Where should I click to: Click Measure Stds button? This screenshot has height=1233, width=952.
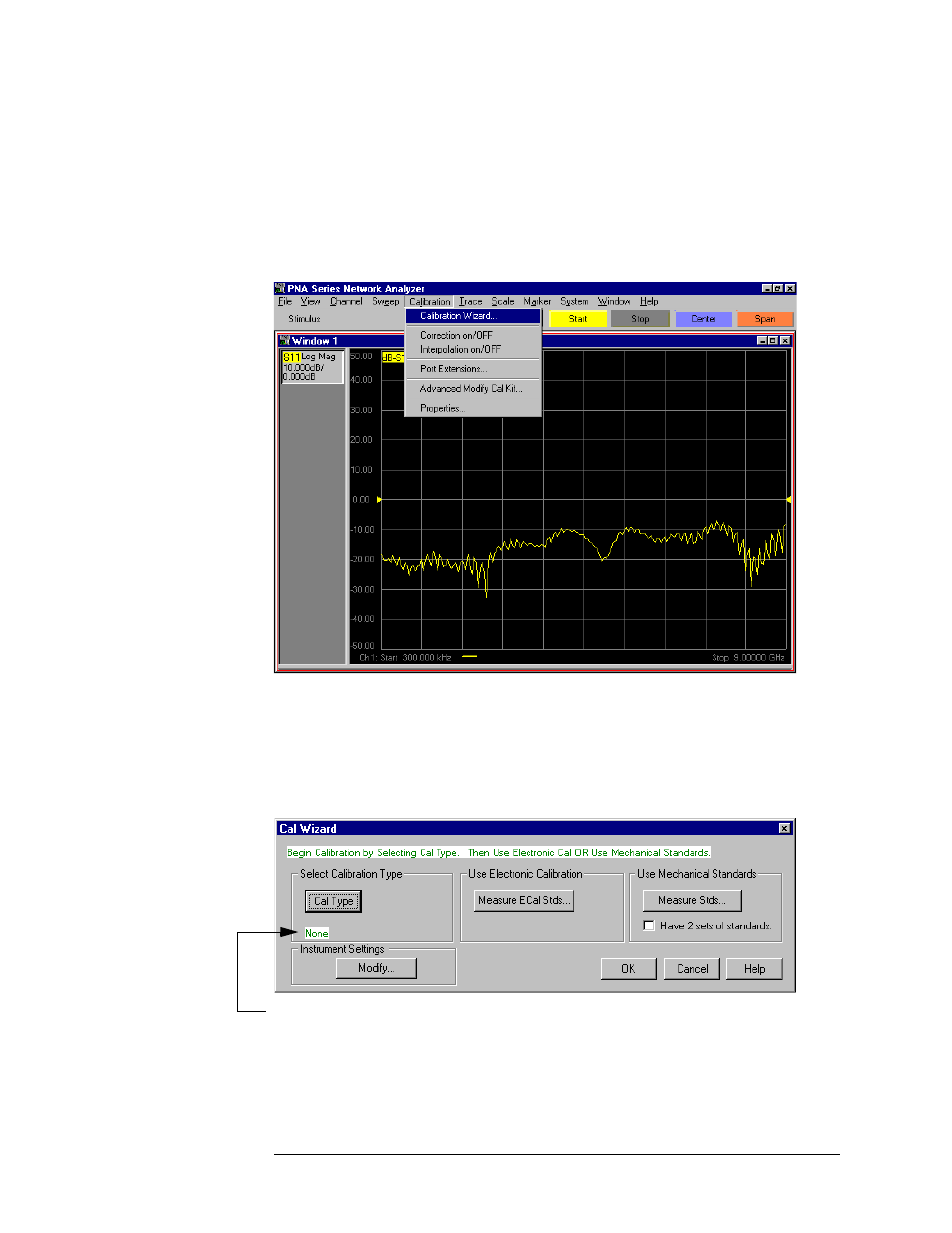pyautogui.click(x=693, y=900)
